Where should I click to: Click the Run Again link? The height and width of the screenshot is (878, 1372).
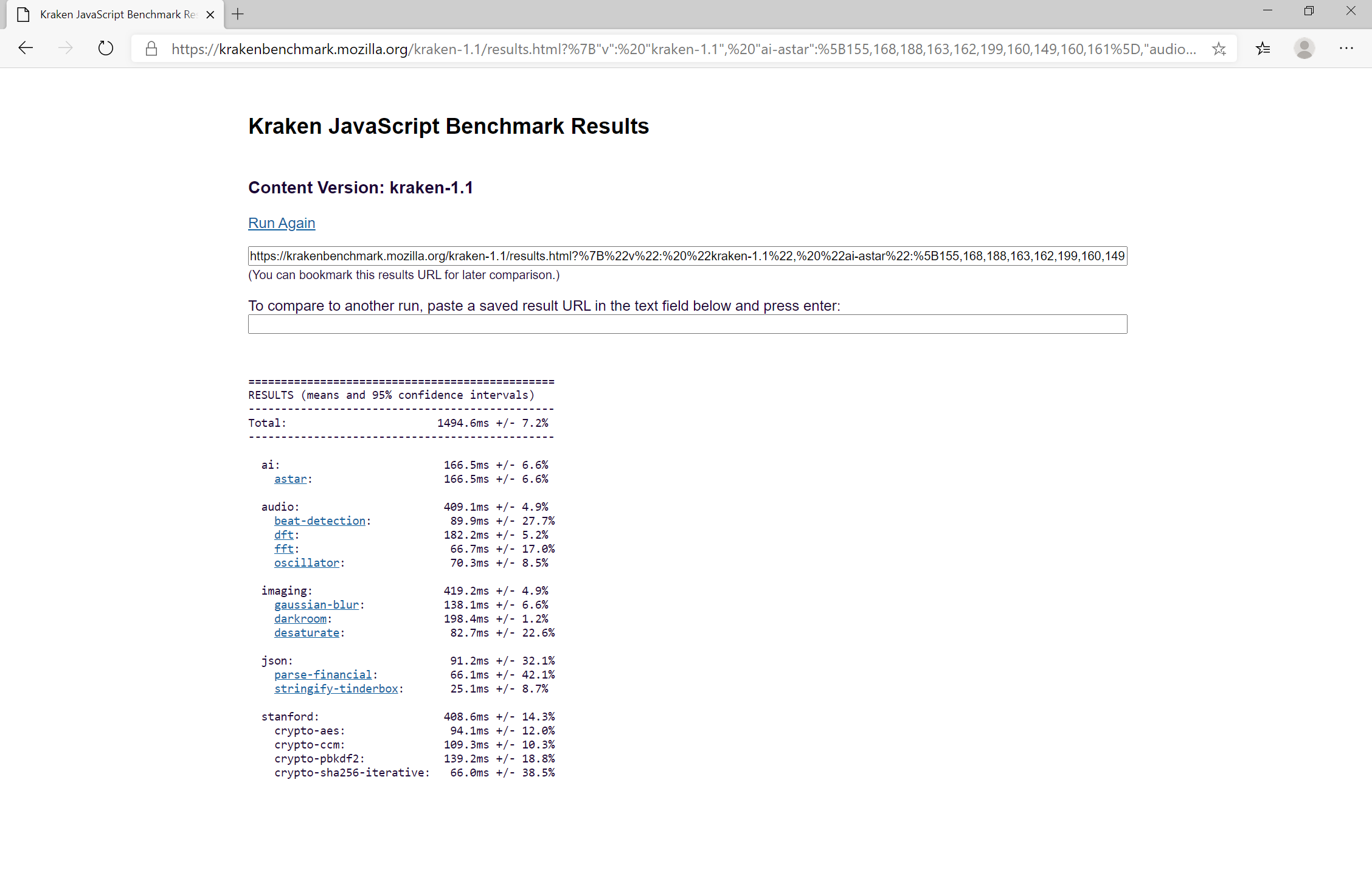tap(282, 223)
